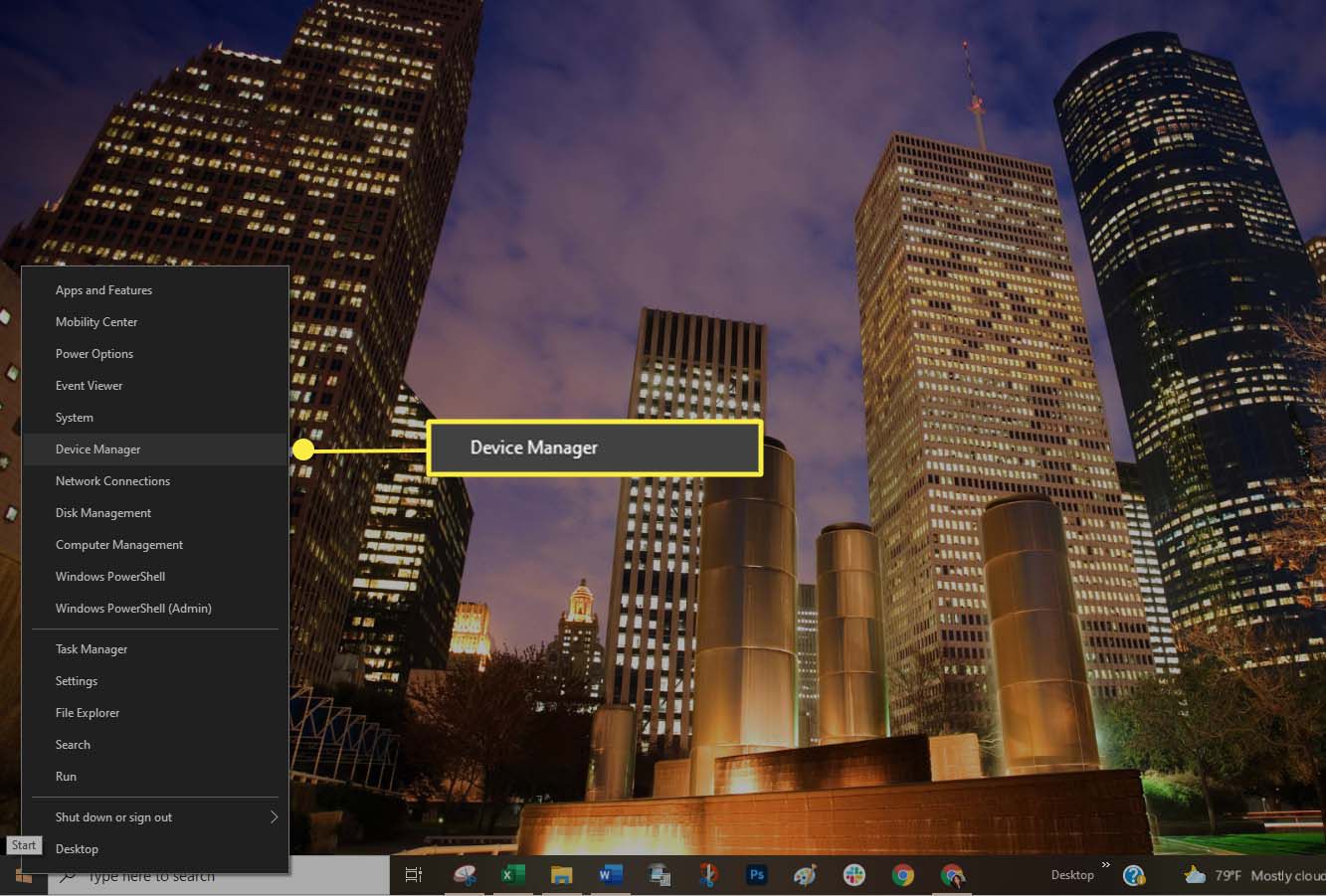Expand Shut down or sign out submenu
The image size is (1326, 896).
(155, 817)
